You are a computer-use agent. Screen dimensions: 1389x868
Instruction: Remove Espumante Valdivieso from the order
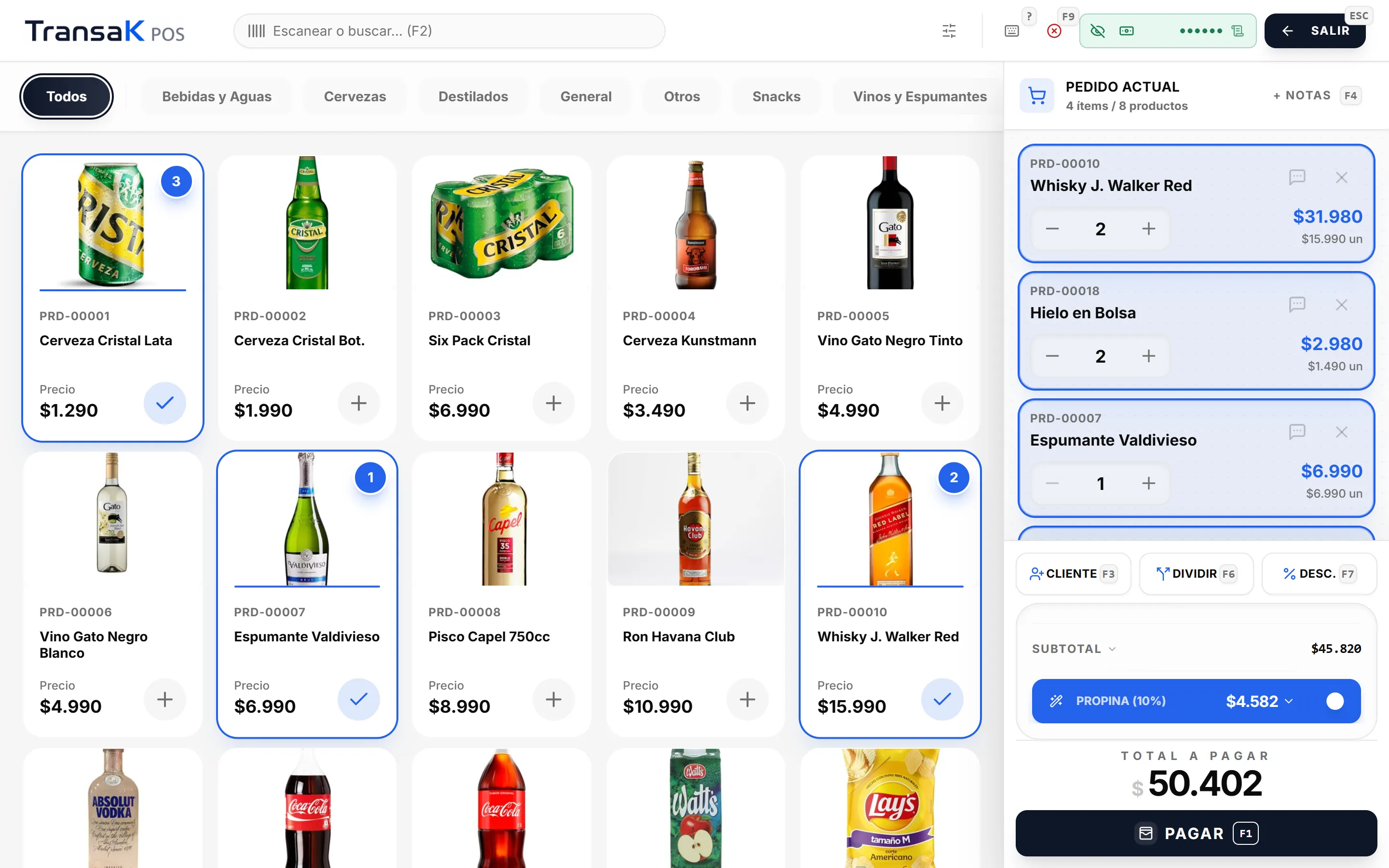click(x=1341, y=432)
